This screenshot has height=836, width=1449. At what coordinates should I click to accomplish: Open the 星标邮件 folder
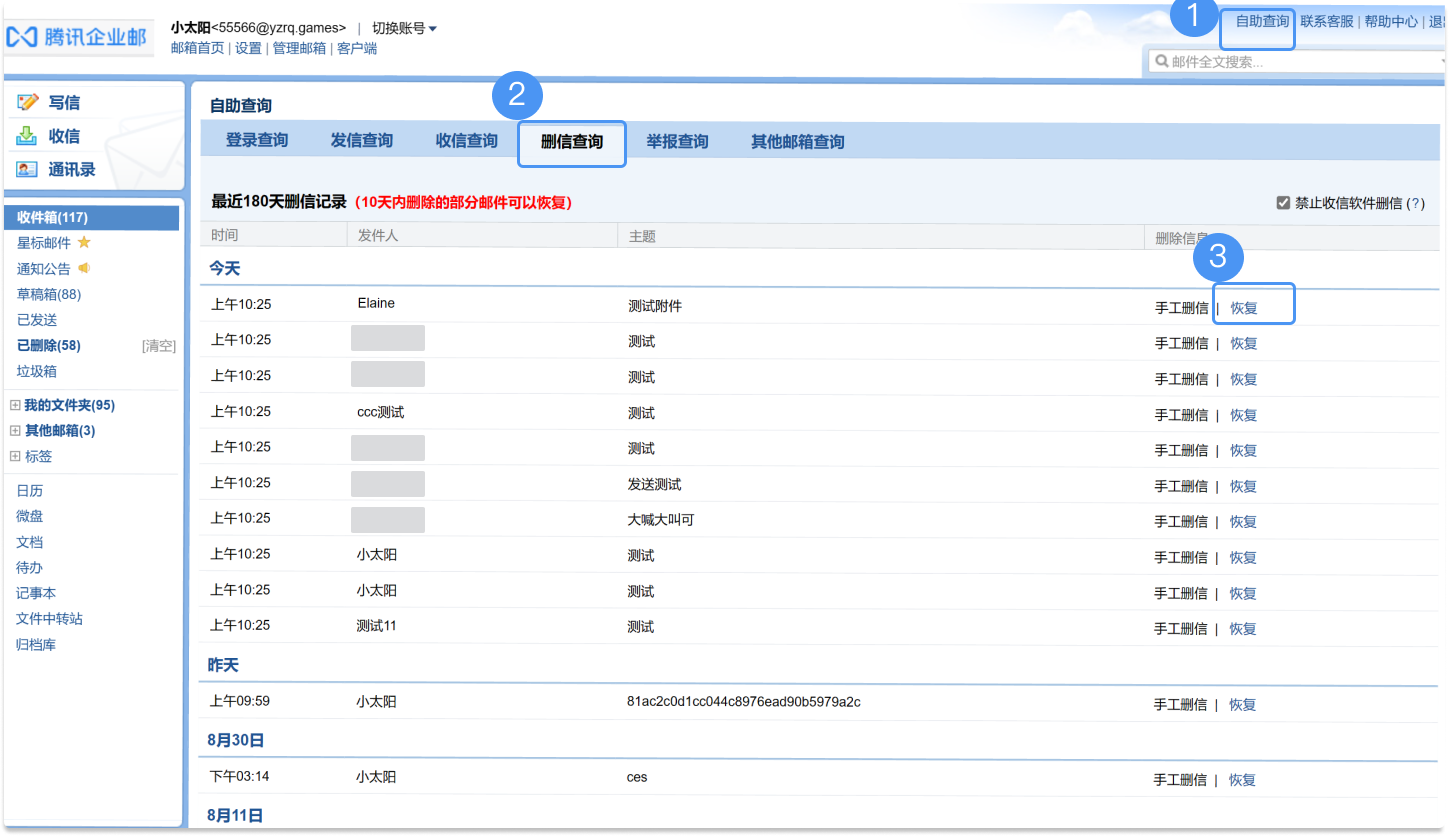pyautogui.click(x=44, y=243)
